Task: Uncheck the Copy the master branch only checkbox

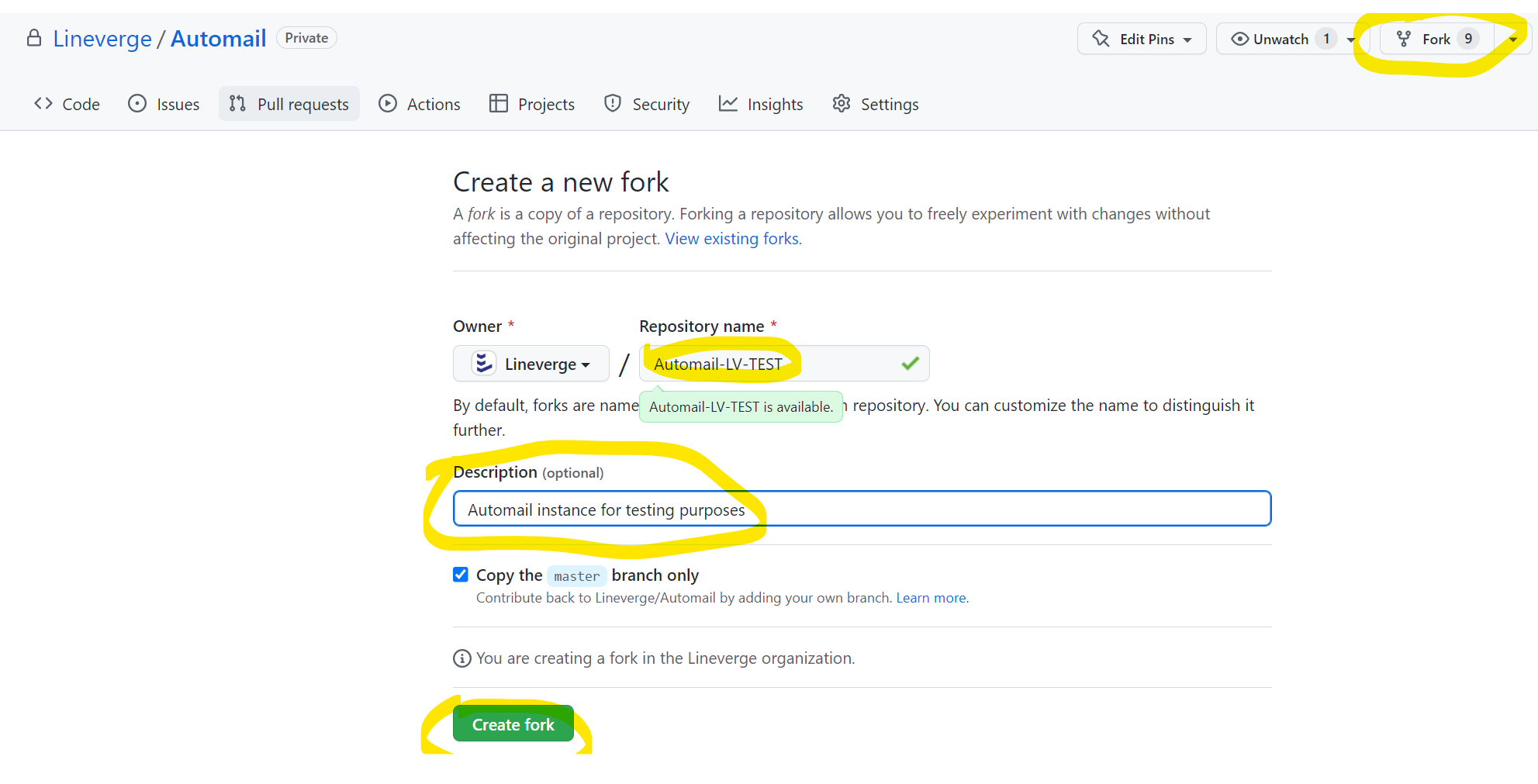Action: pos(460,574)
